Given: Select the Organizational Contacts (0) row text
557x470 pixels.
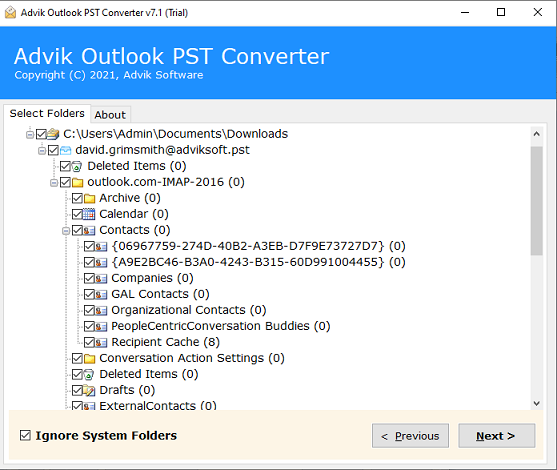Looking at the screenshot, I should [189, 310].
